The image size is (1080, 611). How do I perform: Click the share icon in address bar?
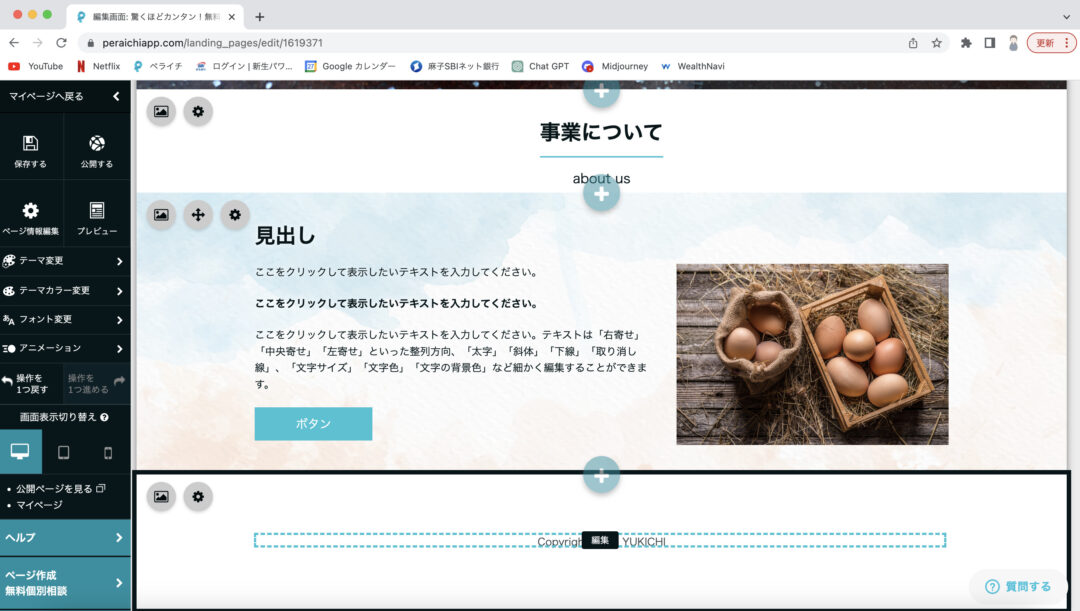tap(913, 43)
